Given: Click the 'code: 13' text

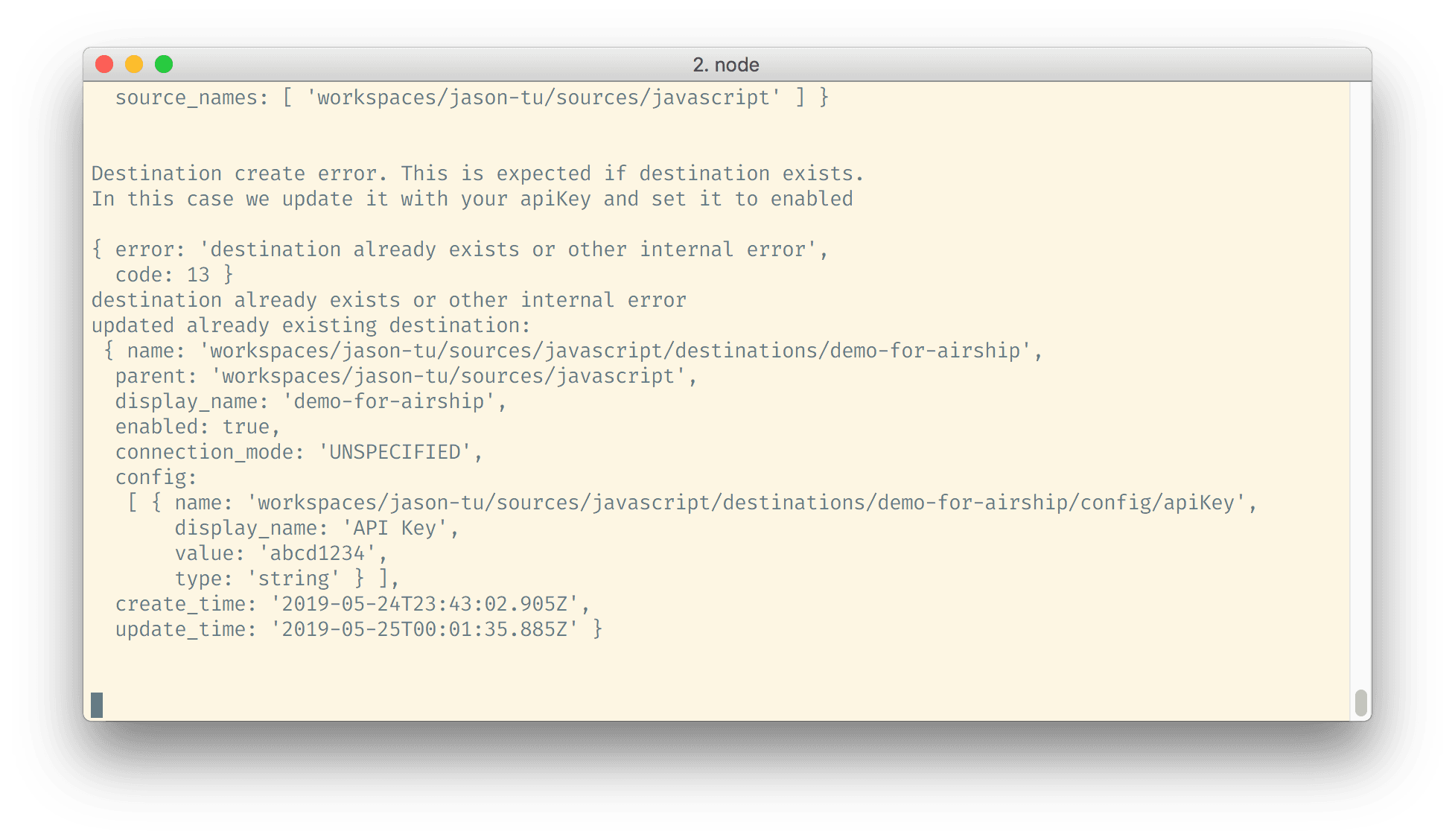Looking at the screenshot, I should coord(173,275).
